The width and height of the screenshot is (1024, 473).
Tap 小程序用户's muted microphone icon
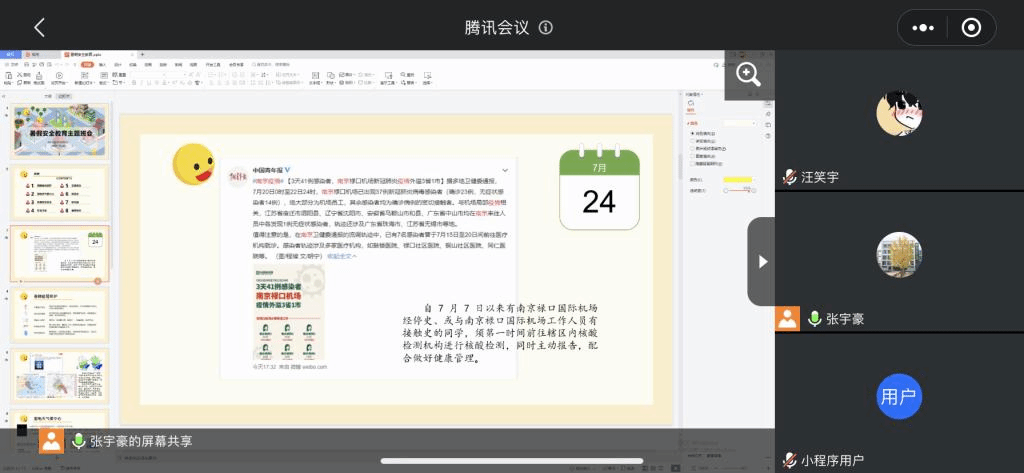[x=790, y=460]
